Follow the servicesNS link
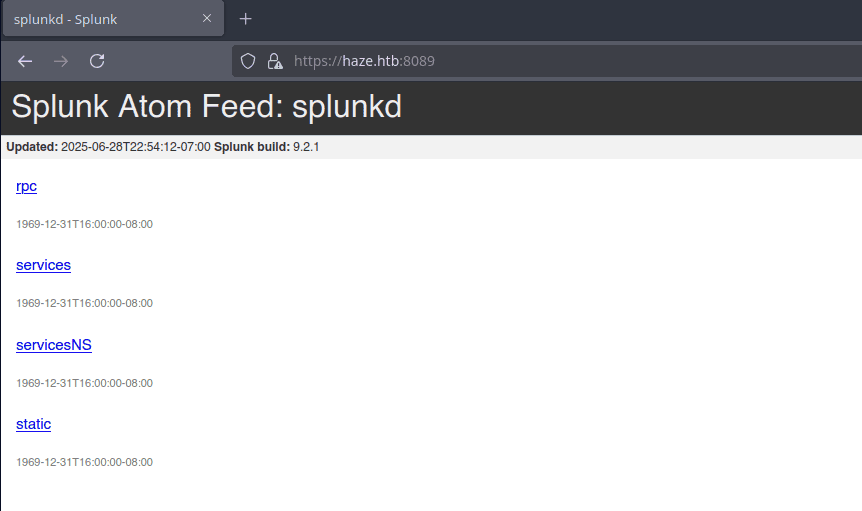The height and width of the screenshot is (511, 862). point(54,345)
